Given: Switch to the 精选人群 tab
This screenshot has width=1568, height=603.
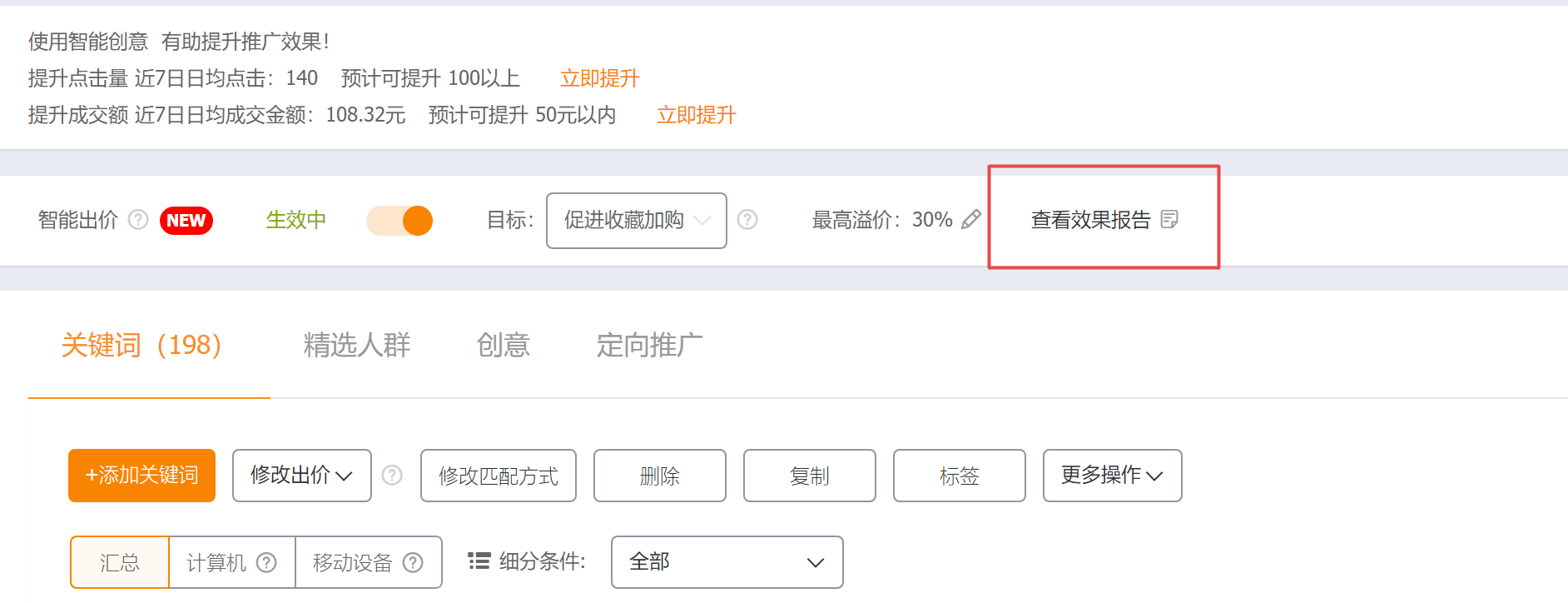Looking at the screenshot, I should (x=357, y=345).
